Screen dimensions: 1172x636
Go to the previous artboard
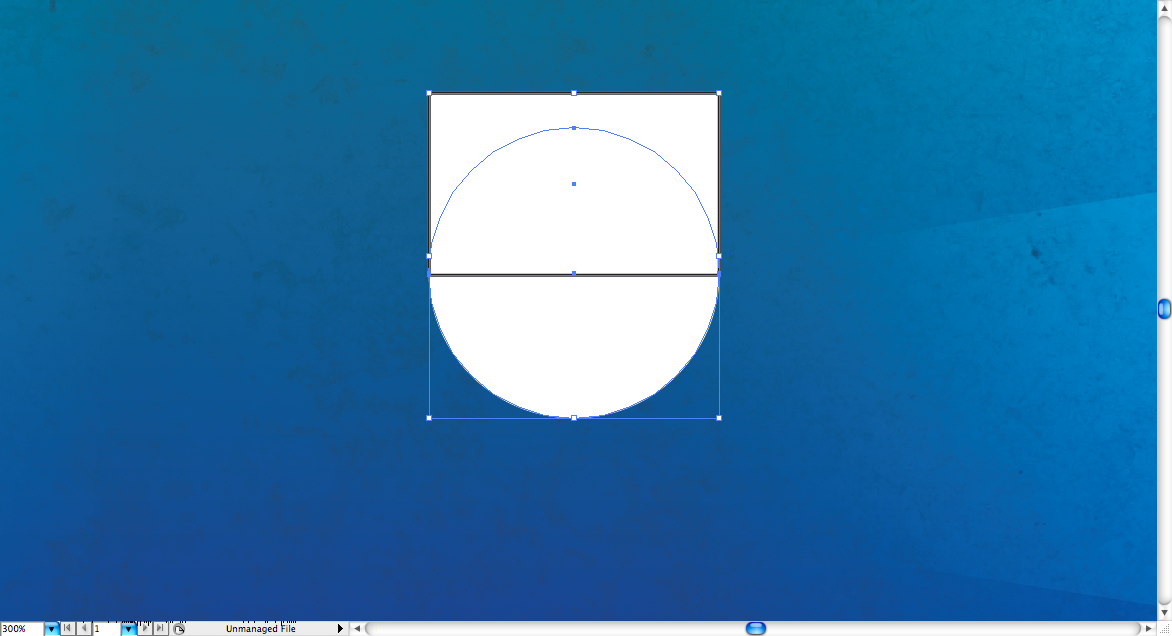[83, 629]
